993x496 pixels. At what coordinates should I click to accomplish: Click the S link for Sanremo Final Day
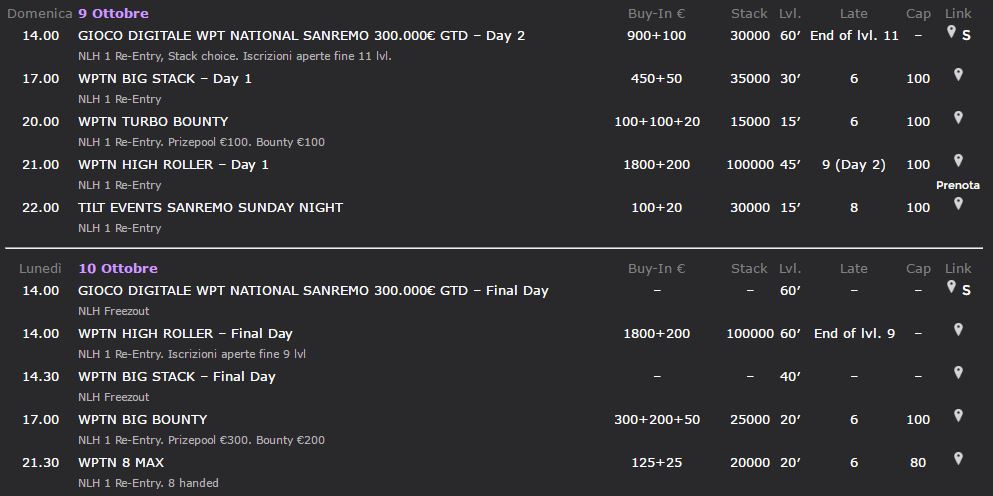[966, 291]
